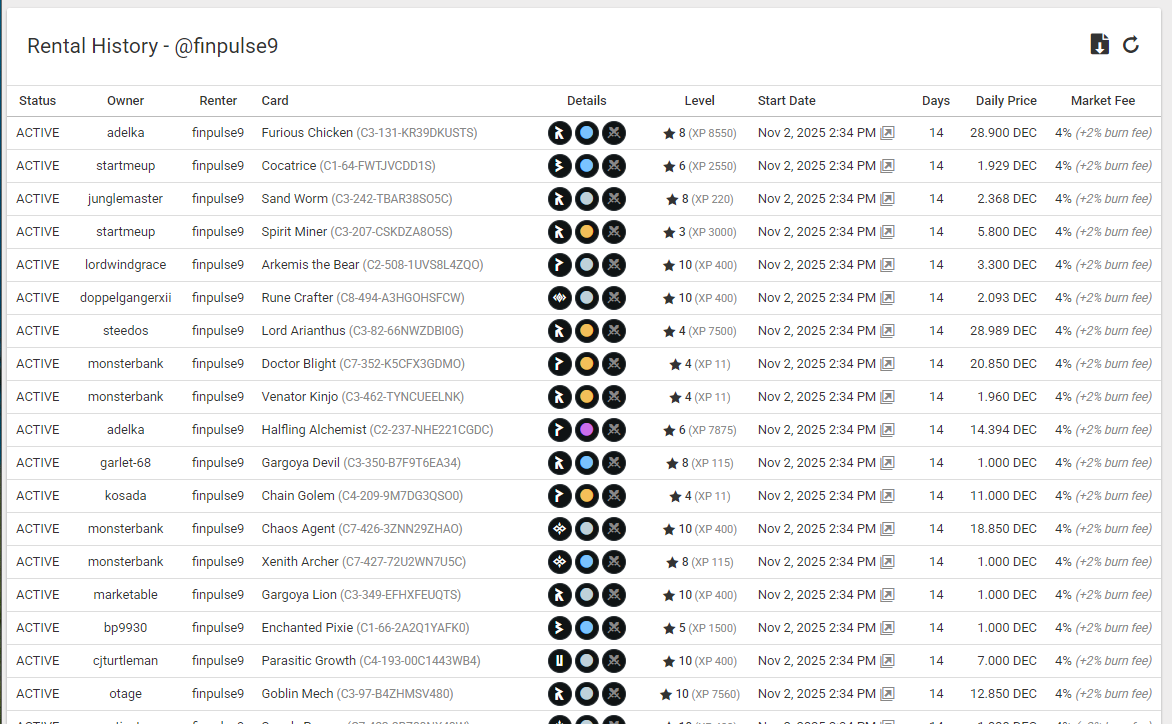The height and width of the screenshot is (724, 1172).
Task: Click blue rarity circle for Cocatrice
Action: click(587, 166)
